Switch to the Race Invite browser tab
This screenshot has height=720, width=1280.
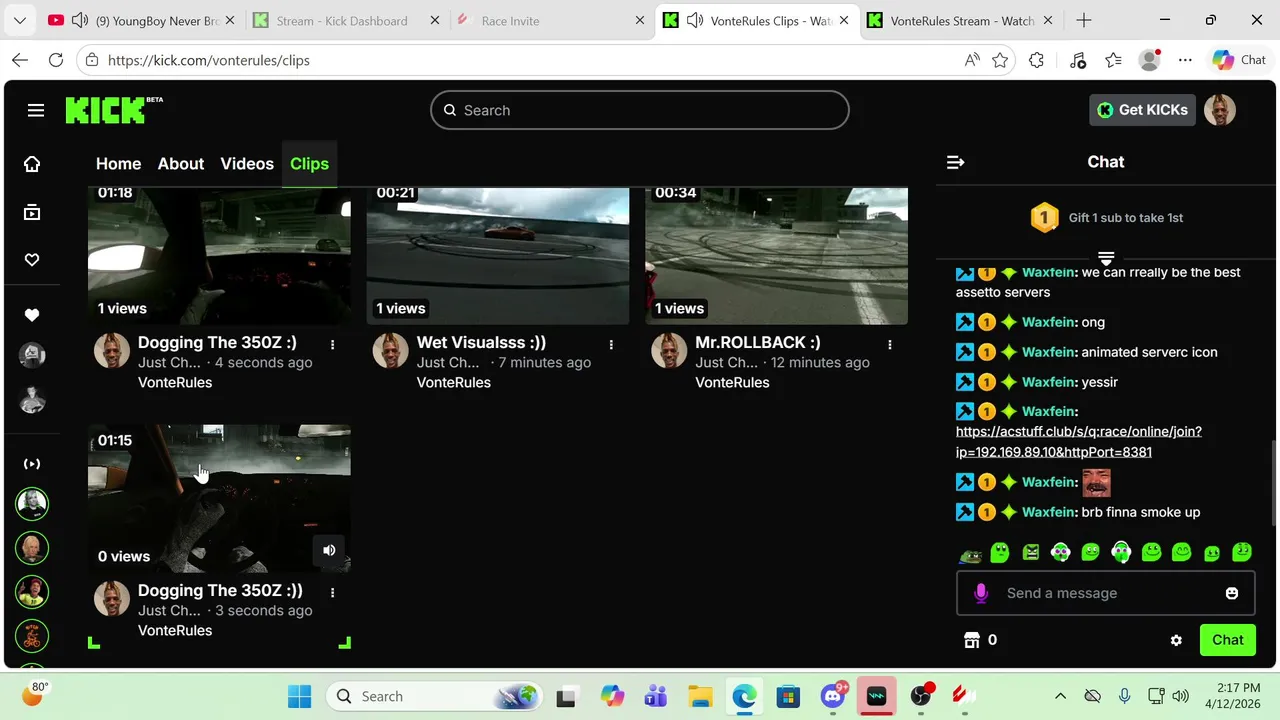tap(550, 21)
